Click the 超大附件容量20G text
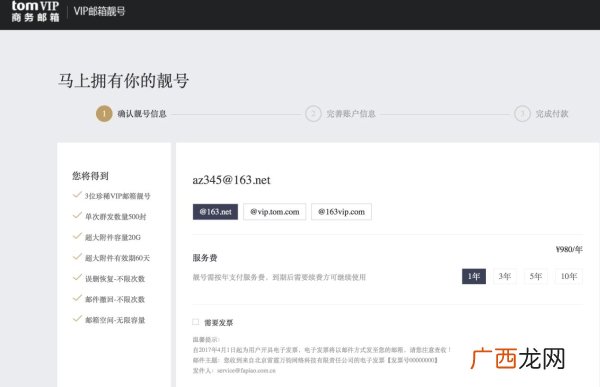Image resolution: width=600 pixels, height=387 pixels. (x=113, y=237)
